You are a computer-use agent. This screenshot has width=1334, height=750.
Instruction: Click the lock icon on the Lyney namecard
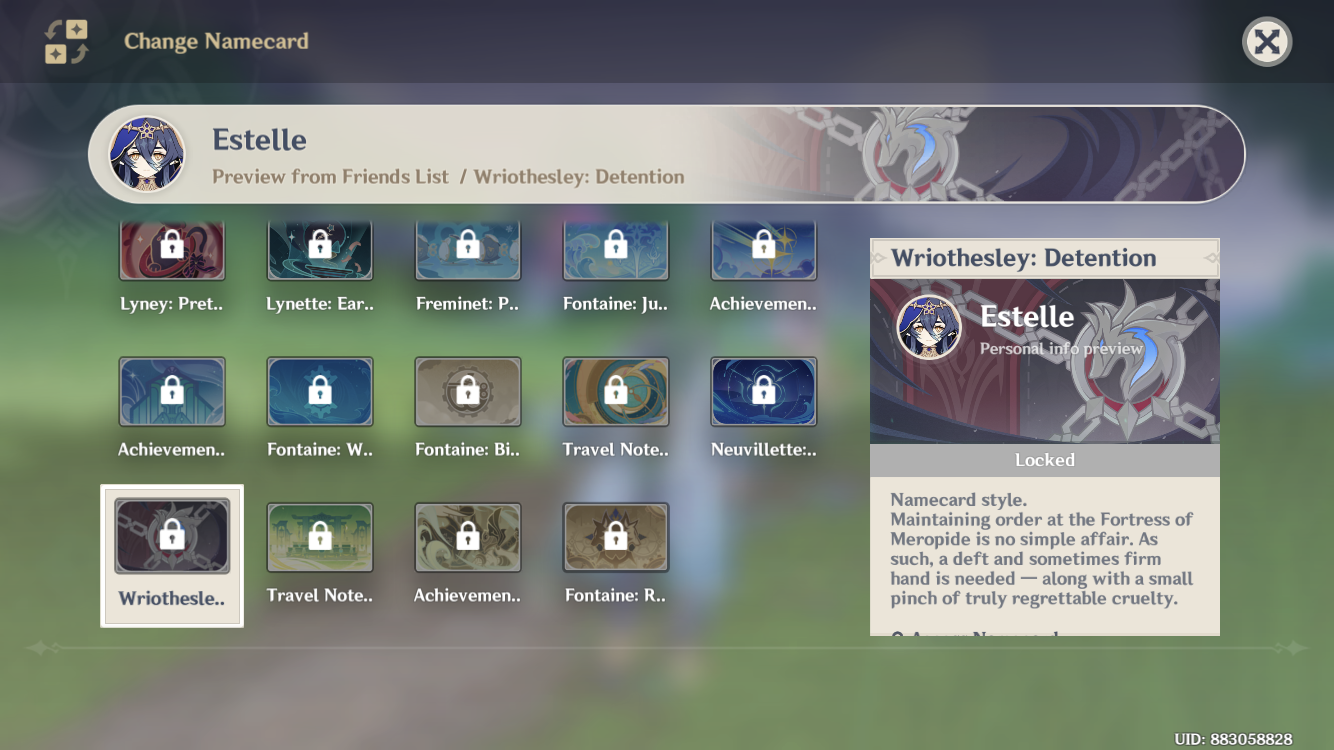[x=172, y=249]
